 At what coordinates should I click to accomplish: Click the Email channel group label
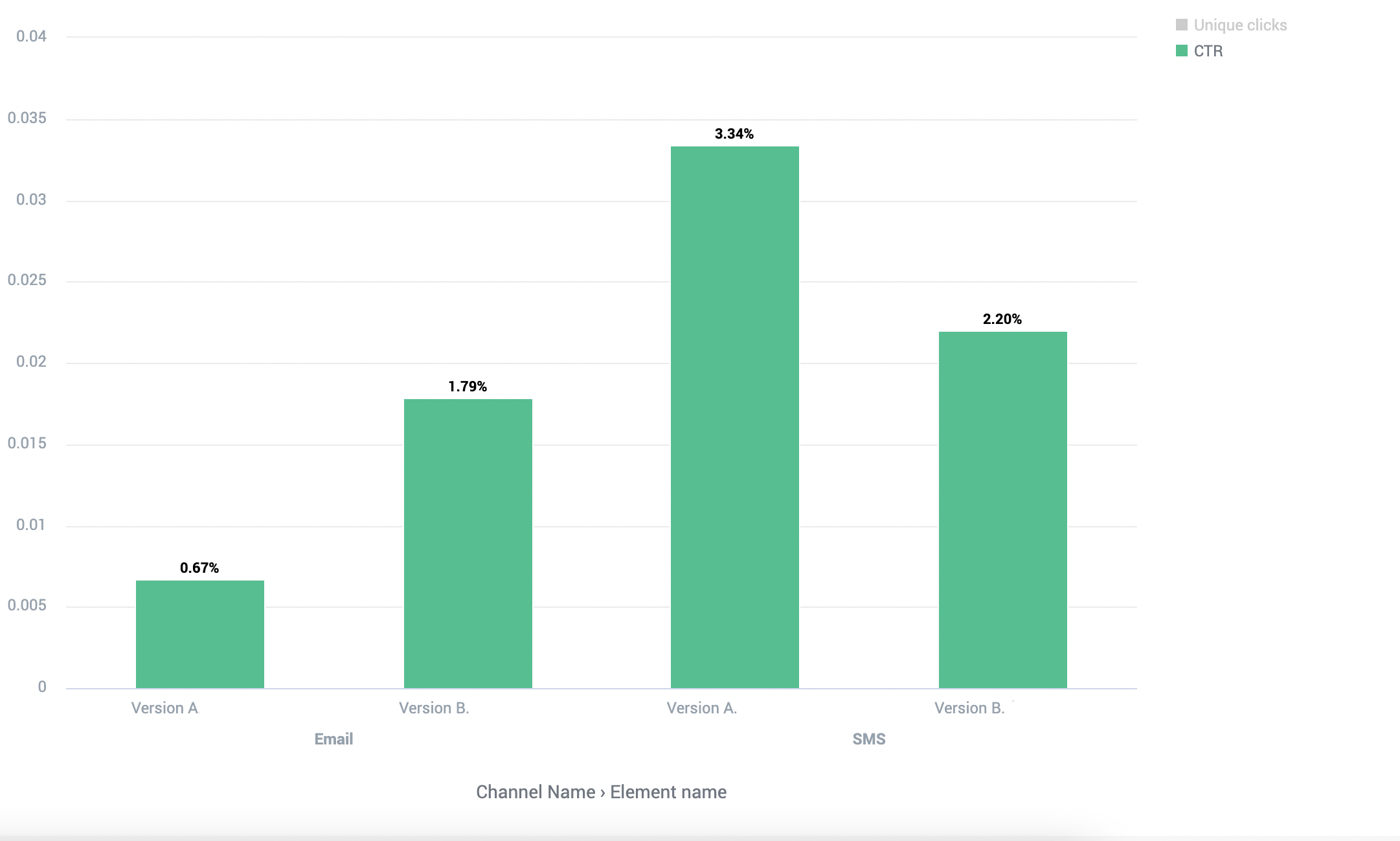tap(333, 739)
